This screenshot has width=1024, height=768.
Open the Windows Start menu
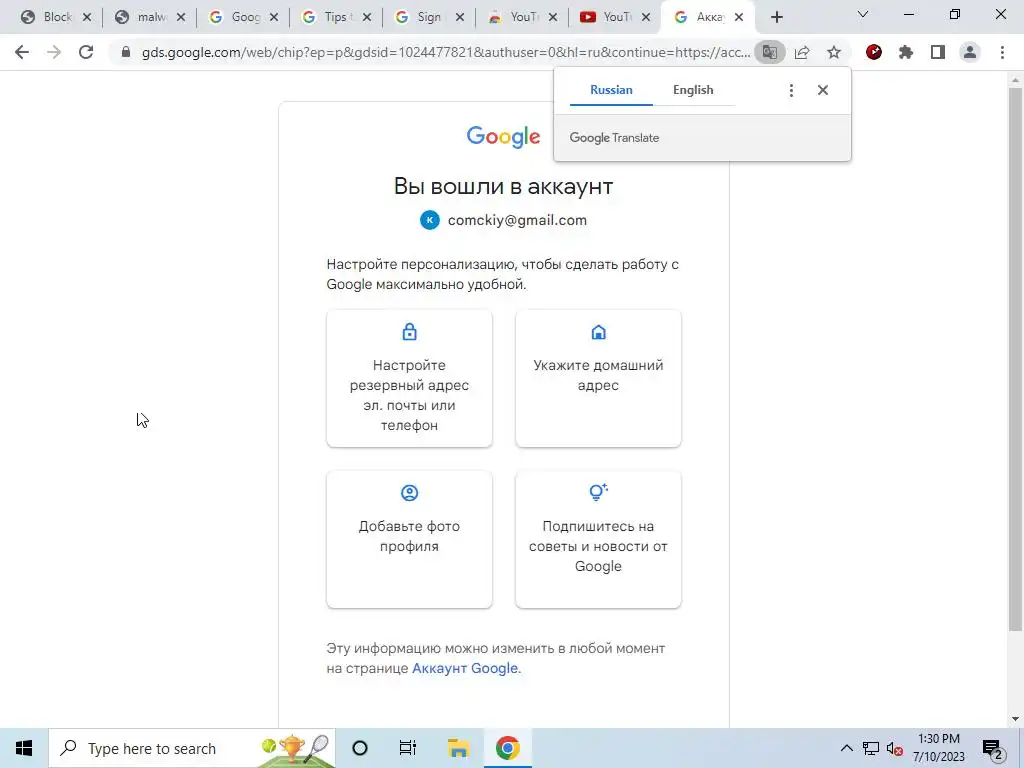pos(24,748)
